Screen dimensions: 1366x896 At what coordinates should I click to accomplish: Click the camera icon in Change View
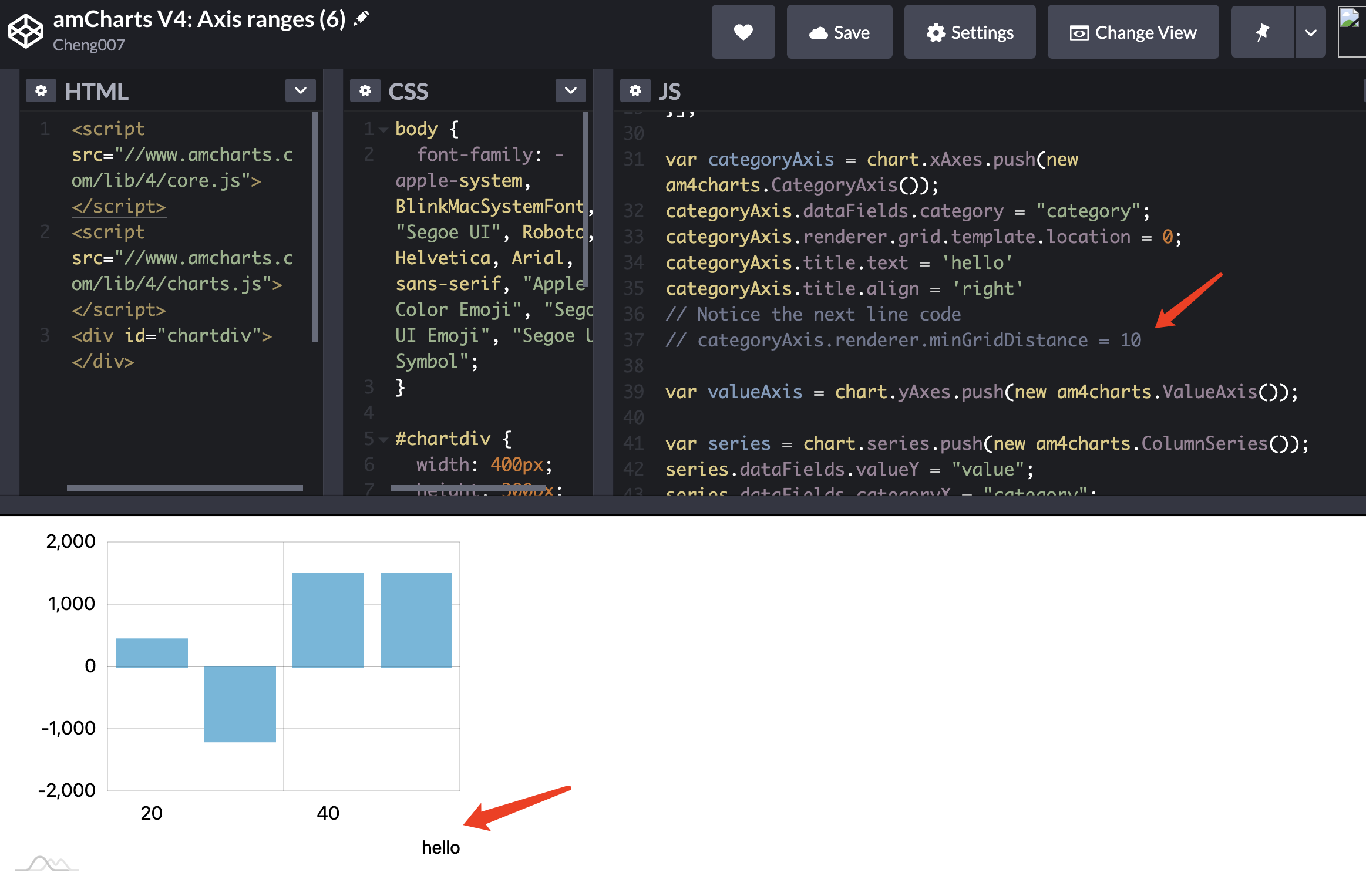(x=1078, y=33)
